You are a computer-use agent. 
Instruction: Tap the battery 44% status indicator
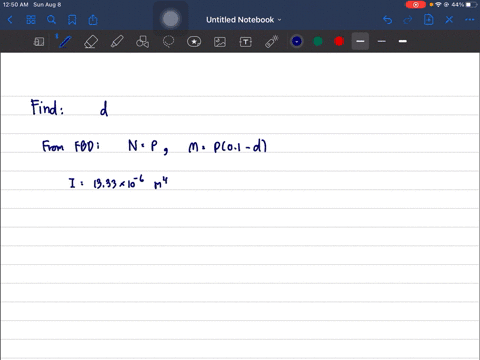point(465,5)
